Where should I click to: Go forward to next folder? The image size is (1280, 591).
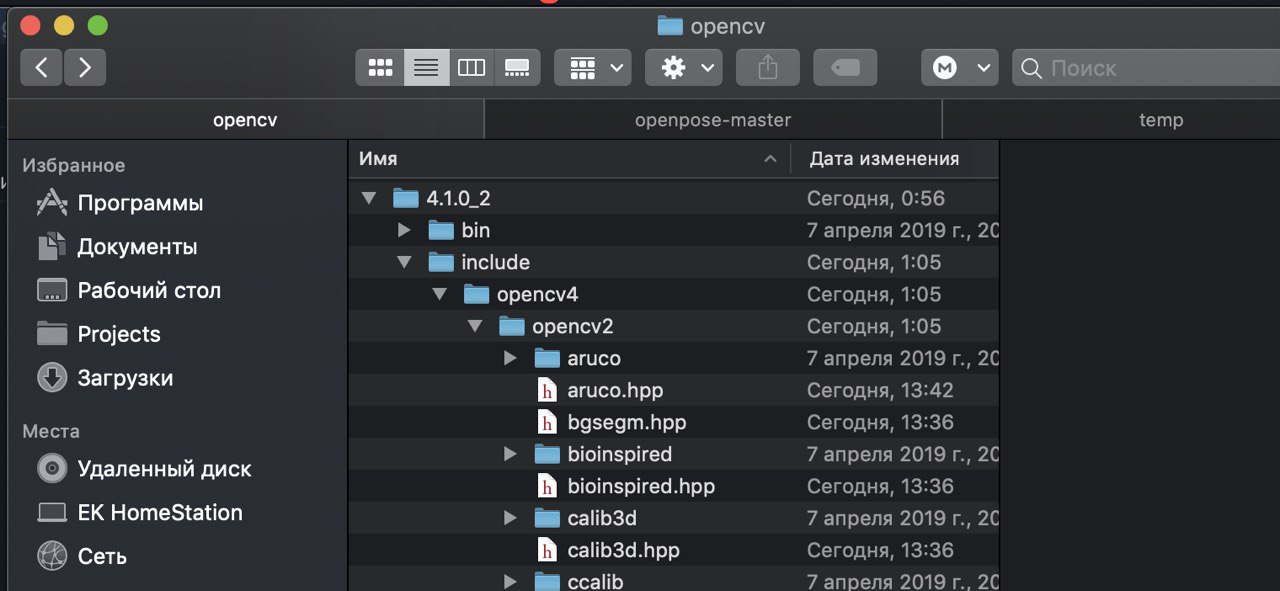tap(85, 68)
